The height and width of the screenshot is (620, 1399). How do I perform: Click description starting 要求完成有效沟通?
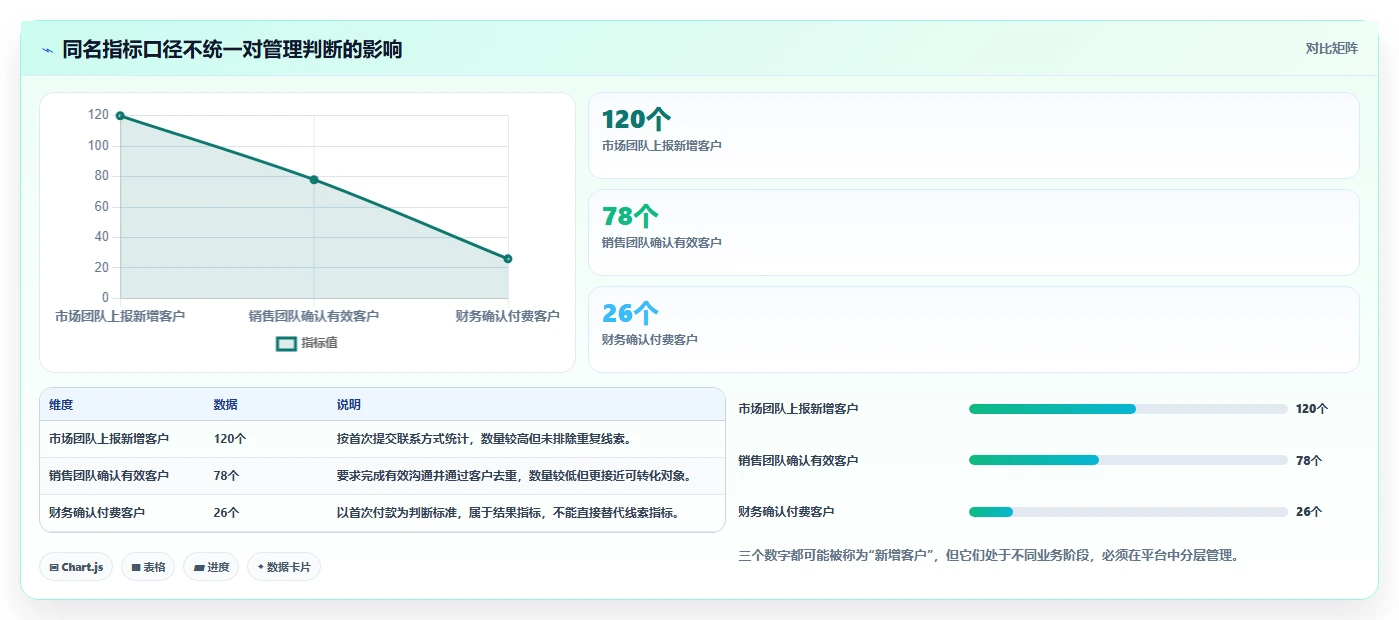coord(514,476)
